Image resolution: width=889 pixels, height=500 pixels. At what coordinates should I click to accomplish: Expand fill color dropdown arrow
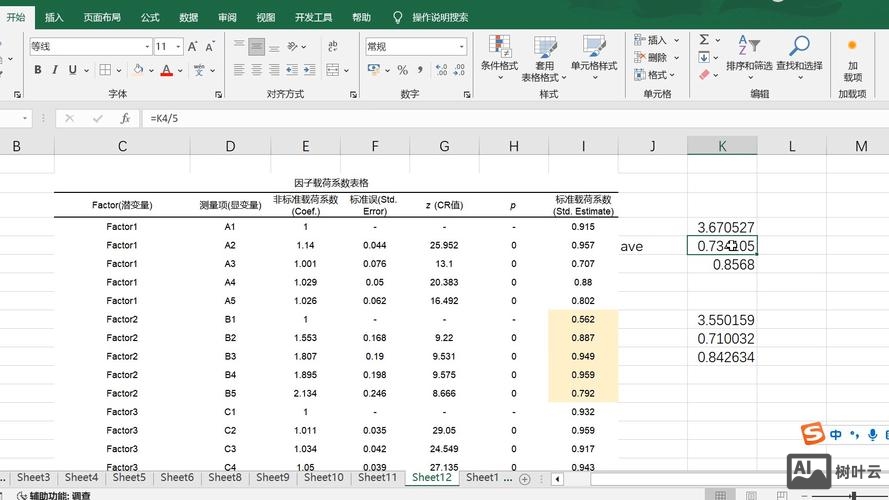pos(151,70)
